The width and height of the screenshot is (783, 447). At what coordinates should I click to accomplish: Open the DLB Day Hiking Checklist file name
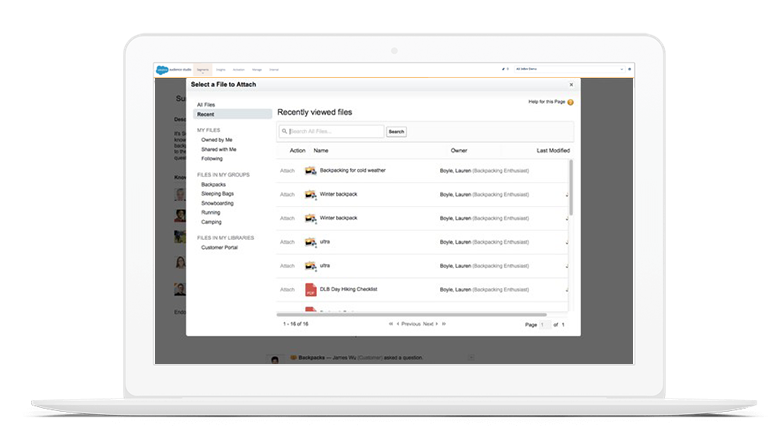point(349,289)
